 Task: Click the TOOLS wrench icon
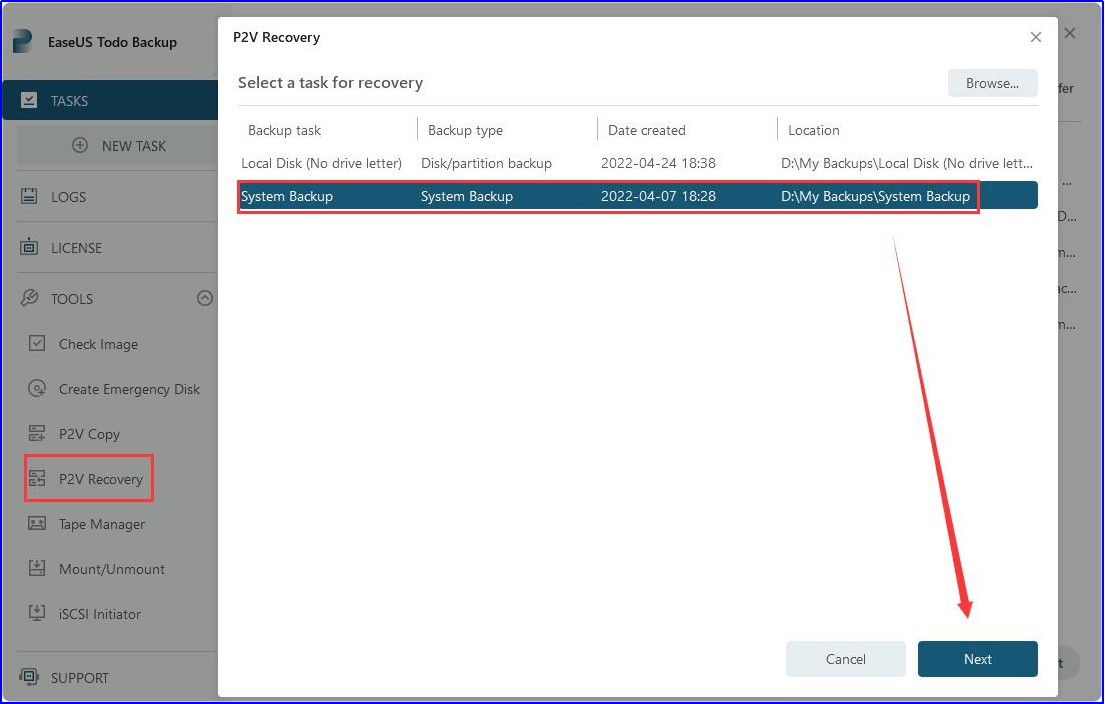[29, 298]
